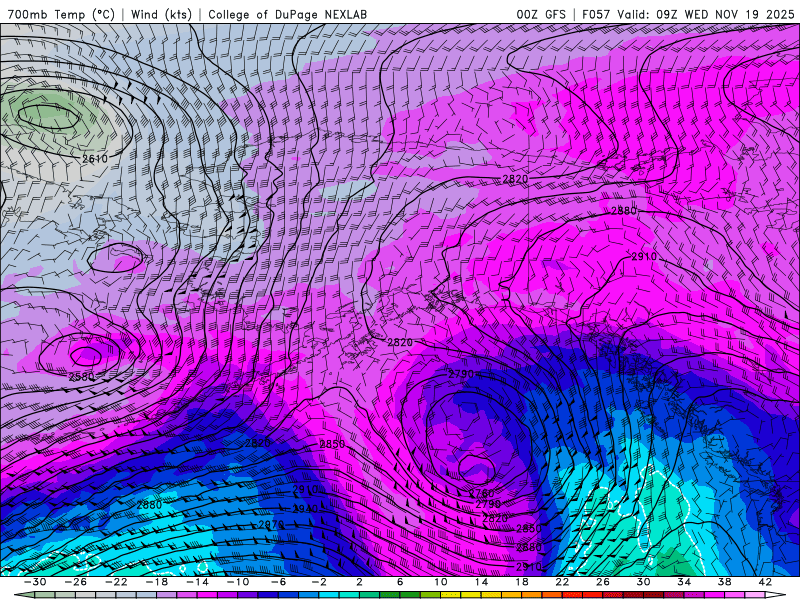
Task: Select the 22 colorbar tick label
Action: click(562, 582)
